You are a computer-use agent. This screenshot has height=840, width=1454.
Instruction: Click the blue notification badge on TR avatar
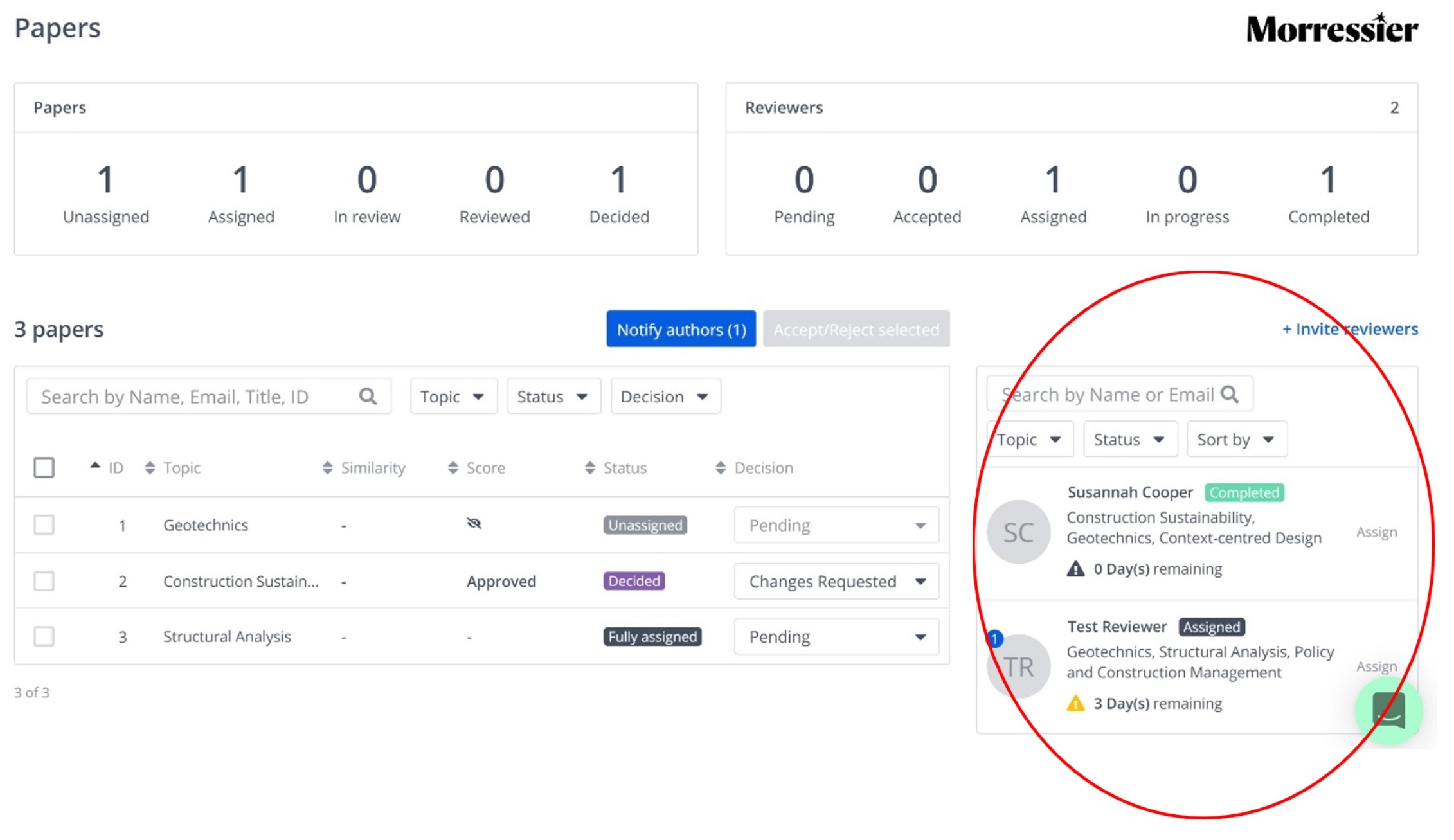(x=994, y=639)
